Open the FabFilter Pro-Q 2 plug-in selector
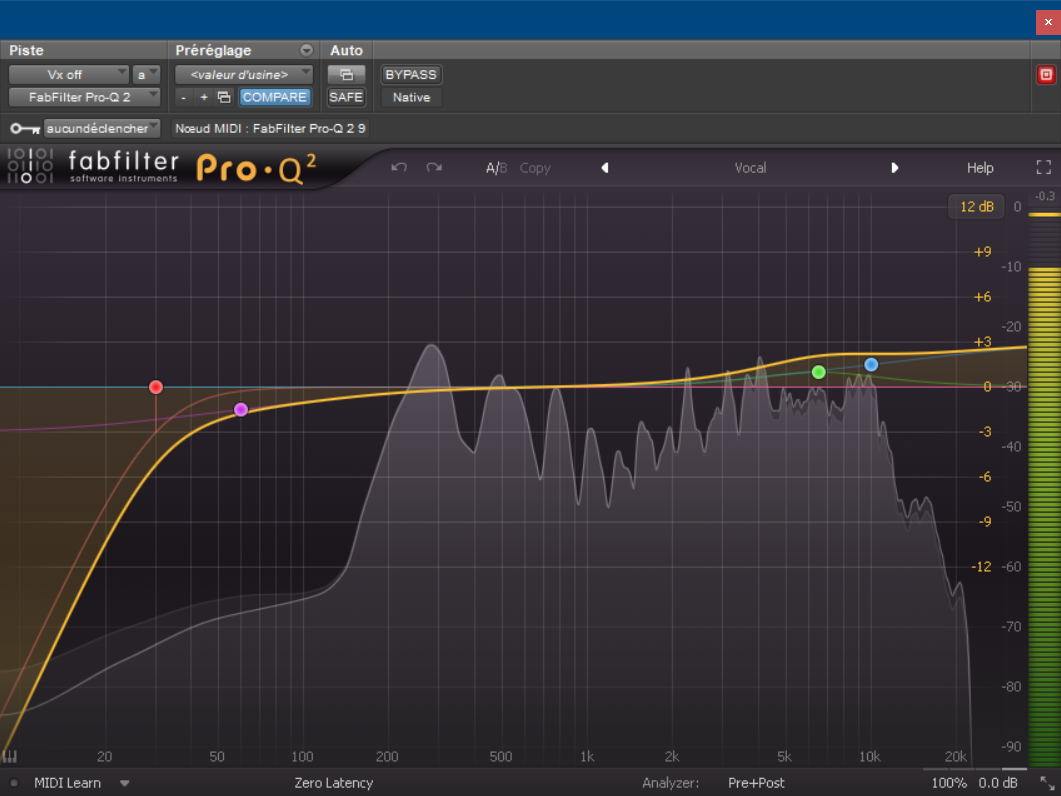 click(x=85, y=97)
